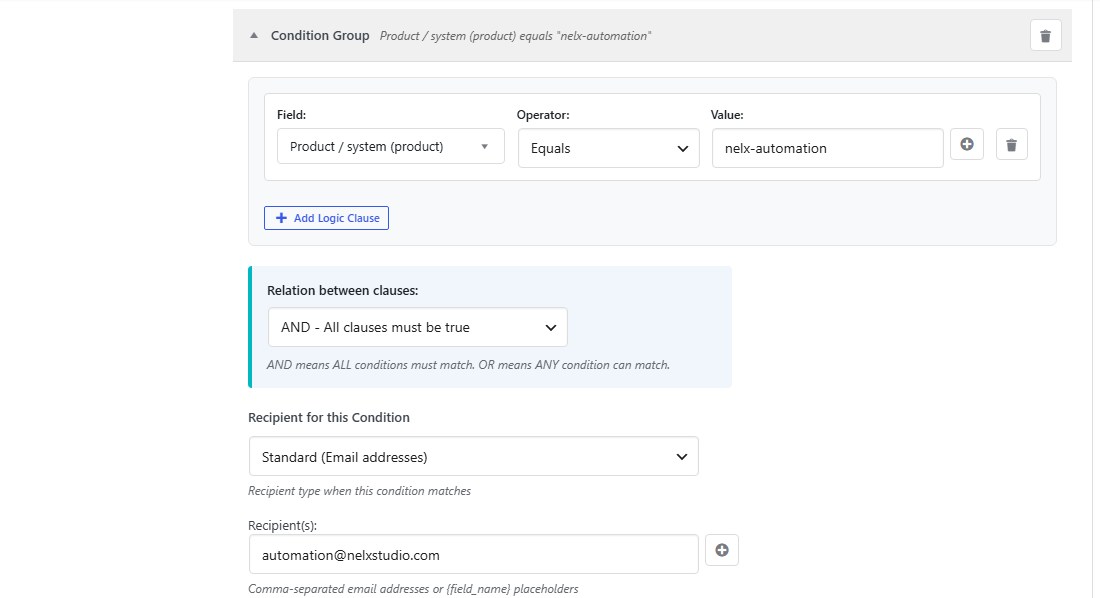The image size is (1100, 598).
Task: Click the hint Recipient type when this condition matches
Action: tap(359, 491)
